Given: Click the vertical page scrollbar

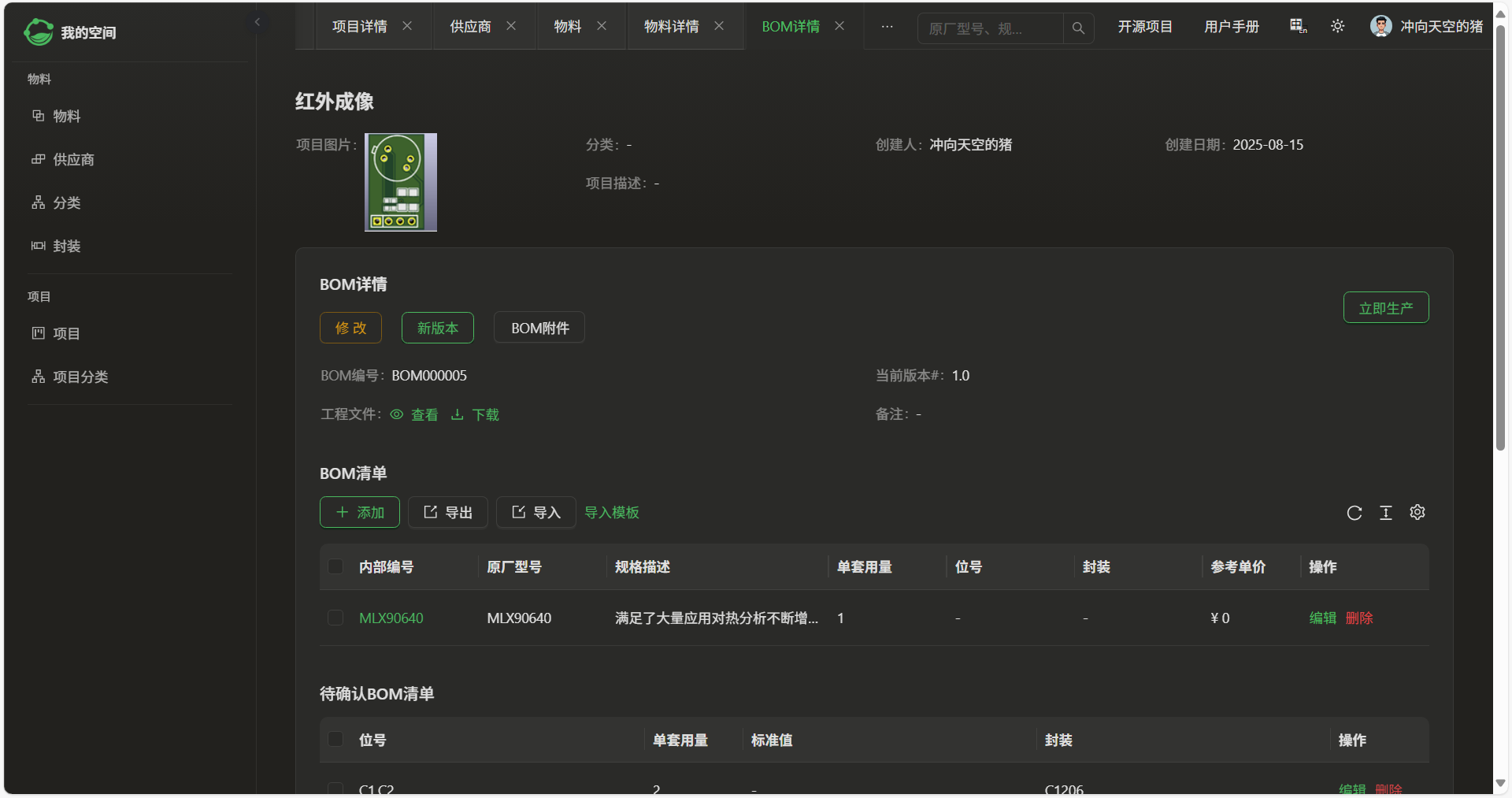Looking at the screenshot, I should pos(1500,236).
